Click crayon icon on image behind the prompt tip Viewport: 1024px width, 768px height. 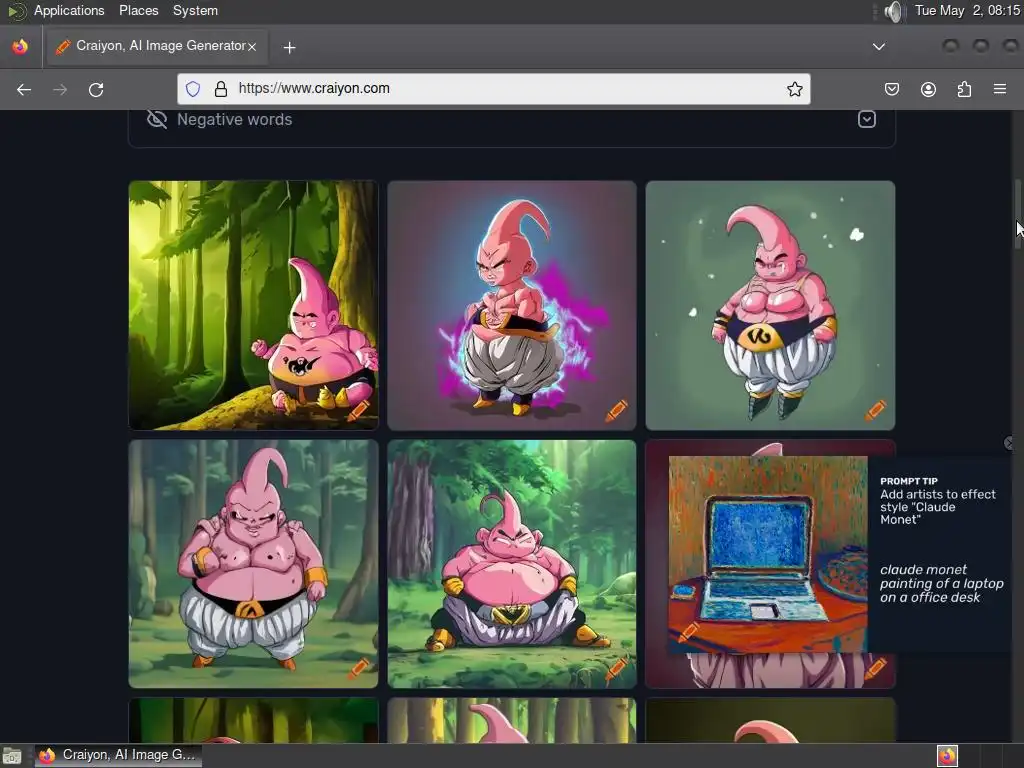coord(875,669)
